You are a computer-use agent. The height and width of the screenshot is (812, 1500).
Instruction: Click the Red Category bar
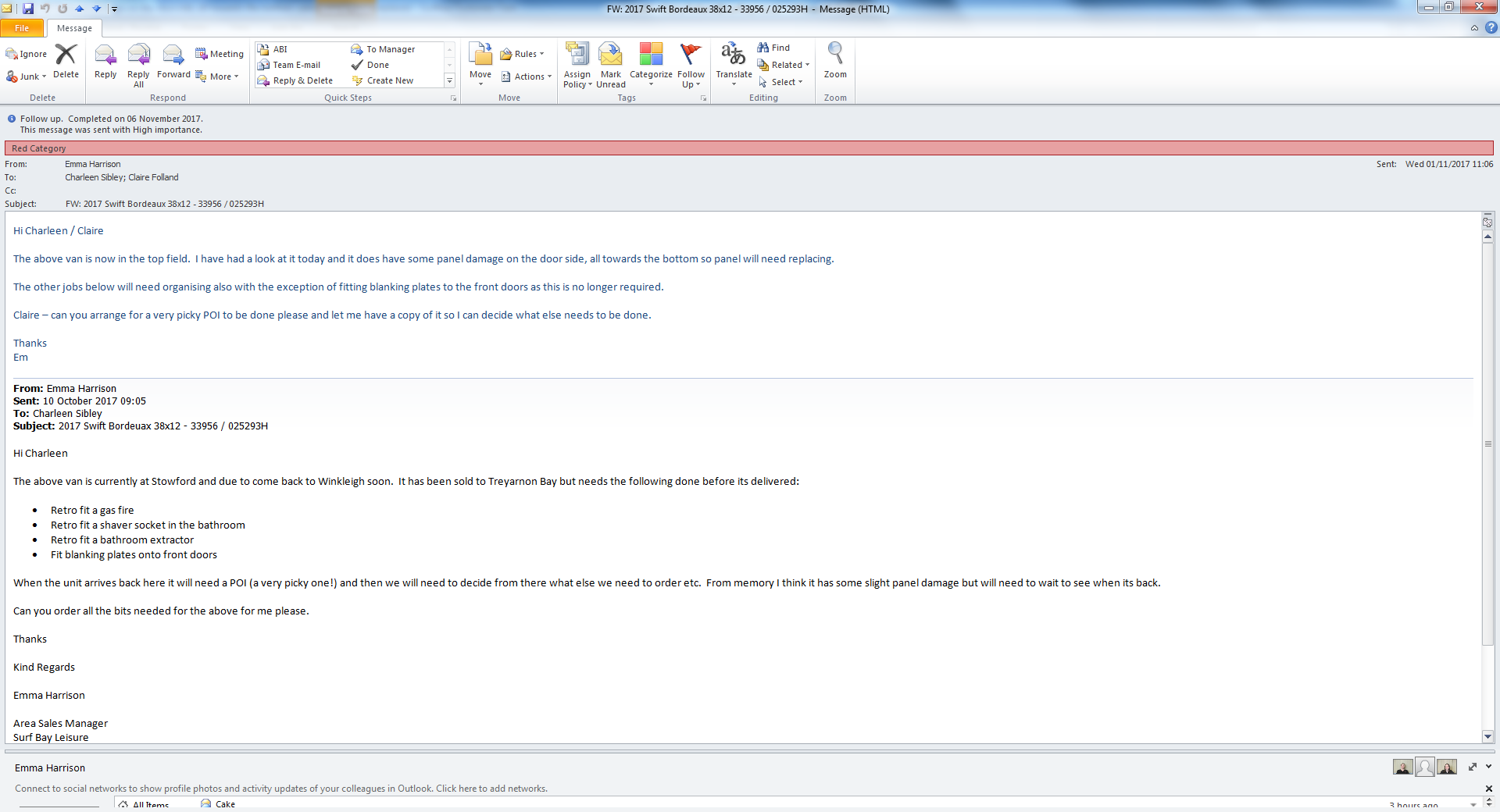pos(748,148)
